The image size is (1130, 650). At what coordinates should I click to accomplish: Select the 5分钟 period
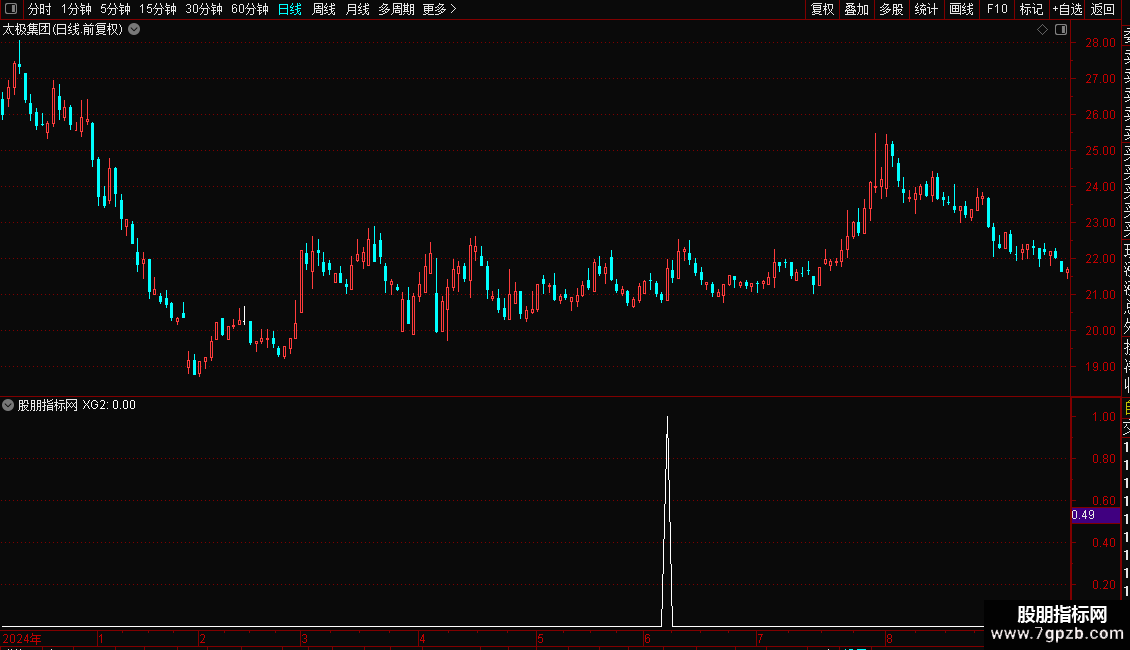[115, 9]
